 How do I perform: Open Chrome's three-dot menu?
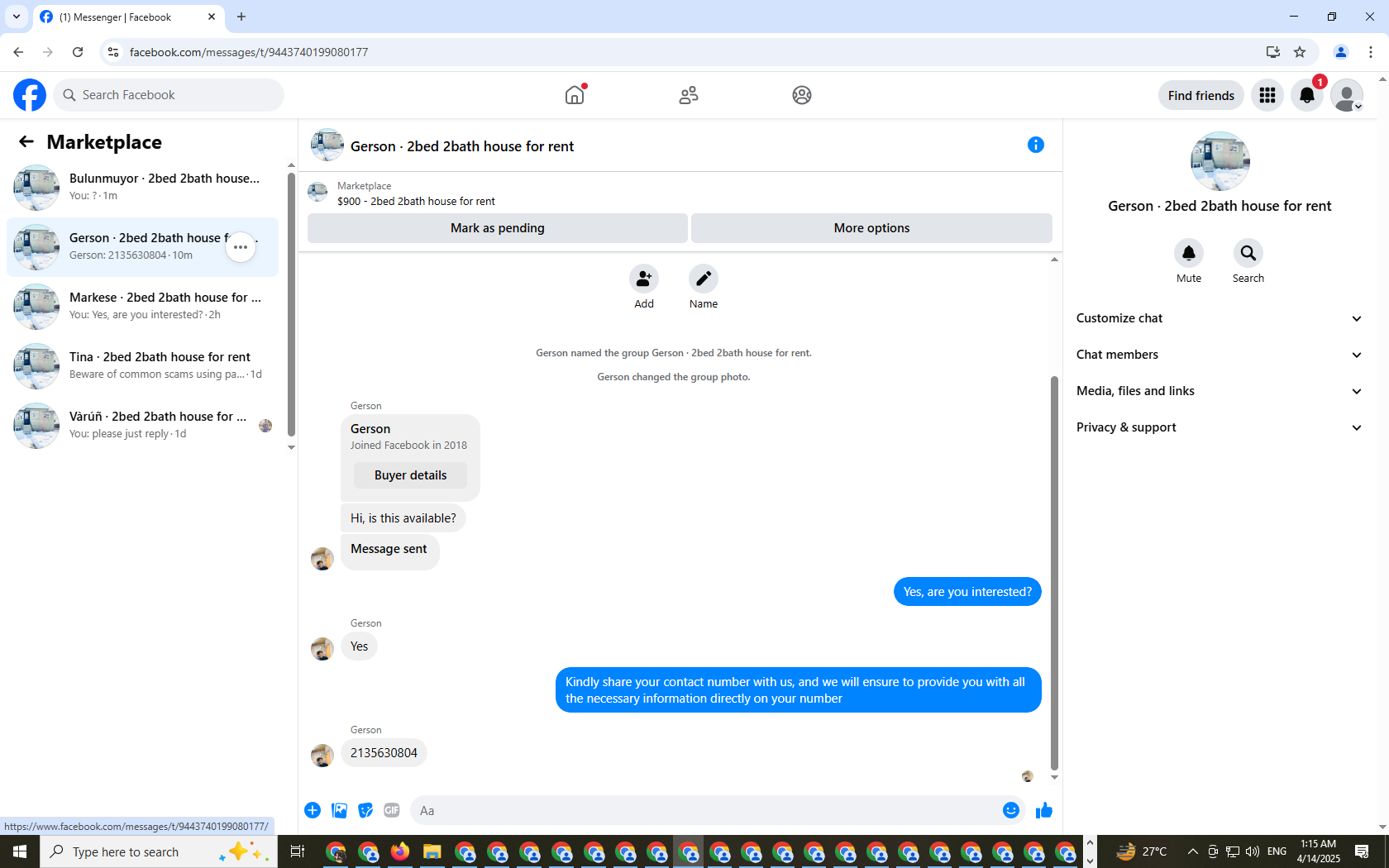click(1371, 52)
